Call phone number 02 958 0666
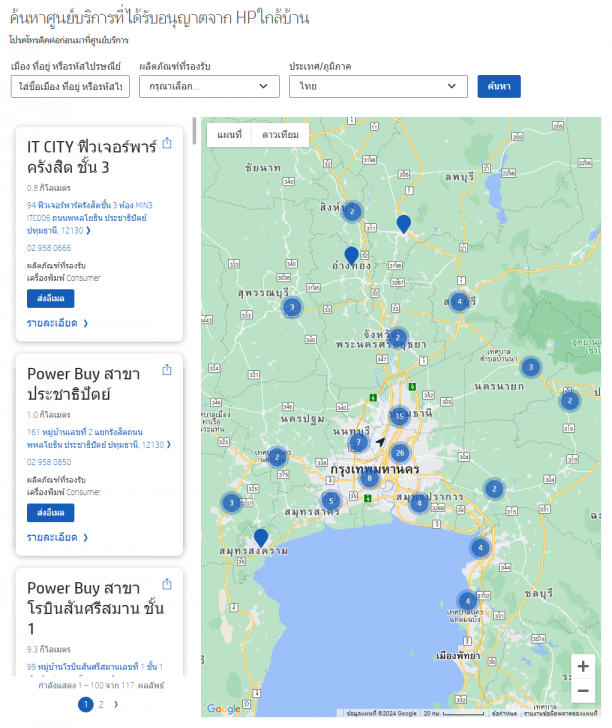Viewport: 612px width, 728px height. point(49,248)
